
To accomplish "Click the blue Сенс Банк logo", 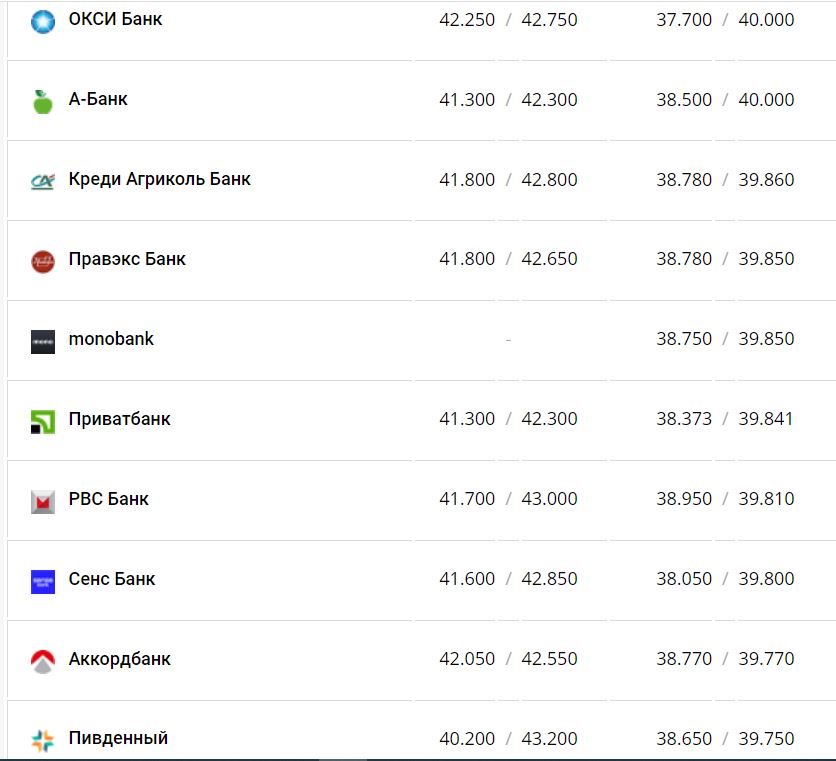I will tap(42, 581).
